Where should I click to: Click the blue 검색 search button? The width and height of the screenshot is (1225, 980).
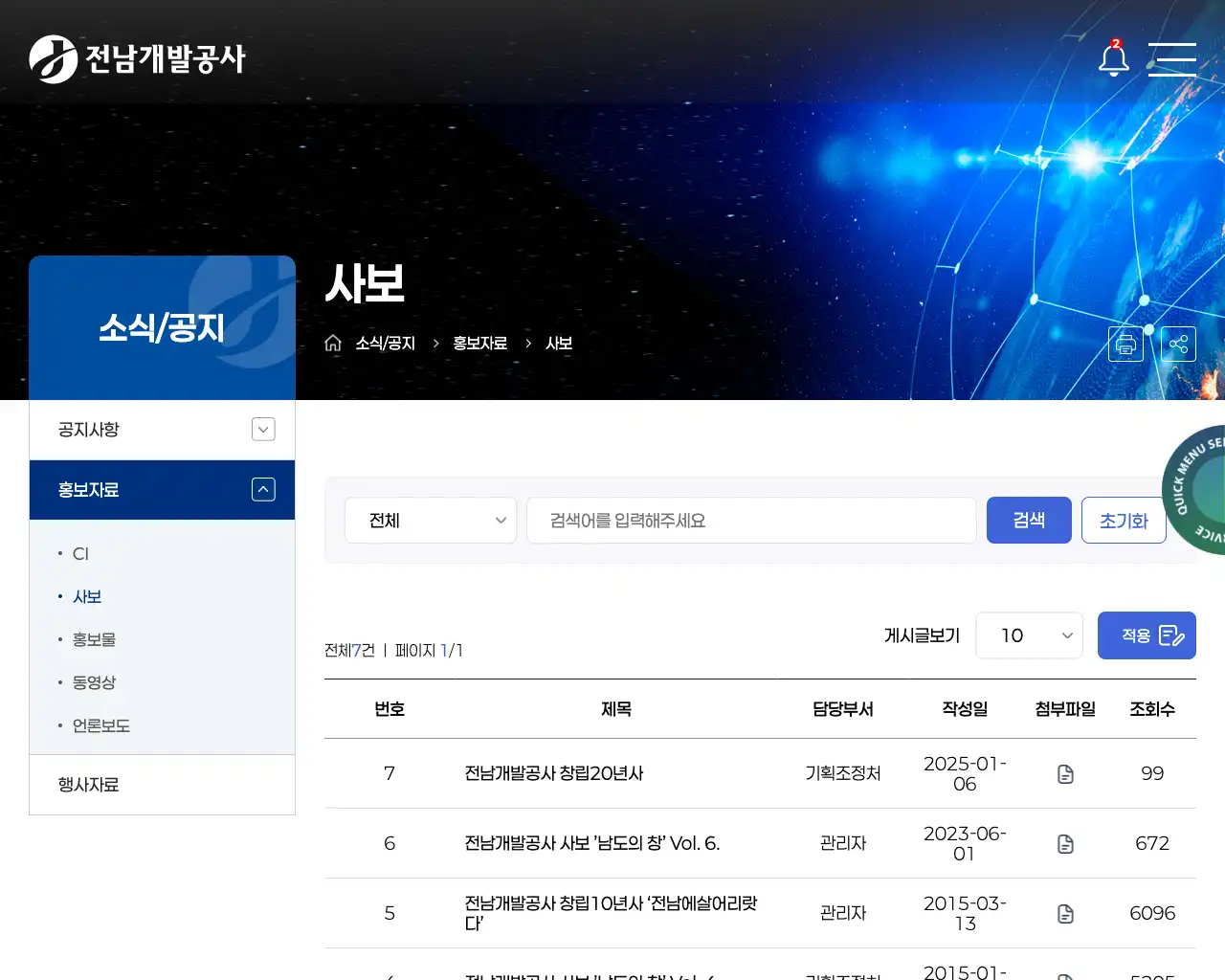click(1029, 520)
